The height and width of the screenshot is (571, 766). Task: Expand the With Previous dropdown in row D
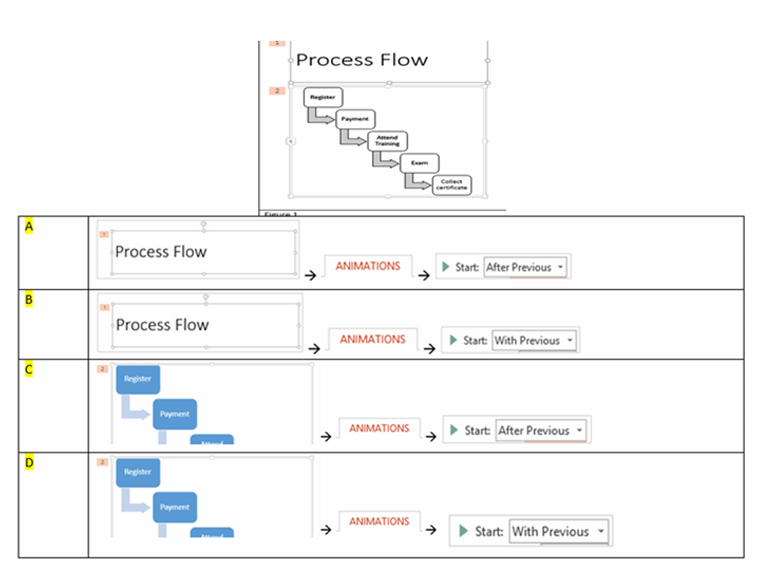point(600,531)
